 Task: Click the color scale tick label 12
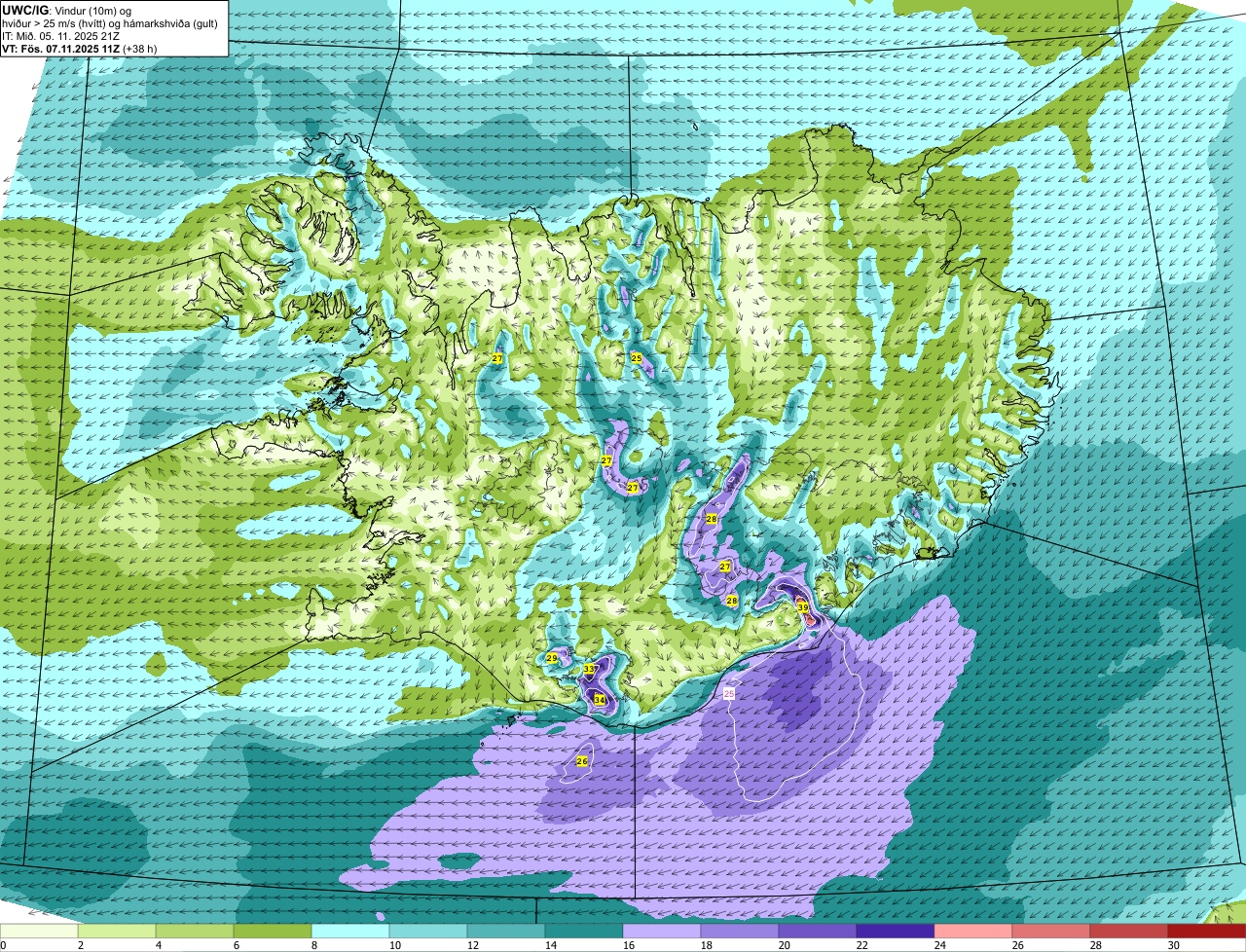click(472, 945)
